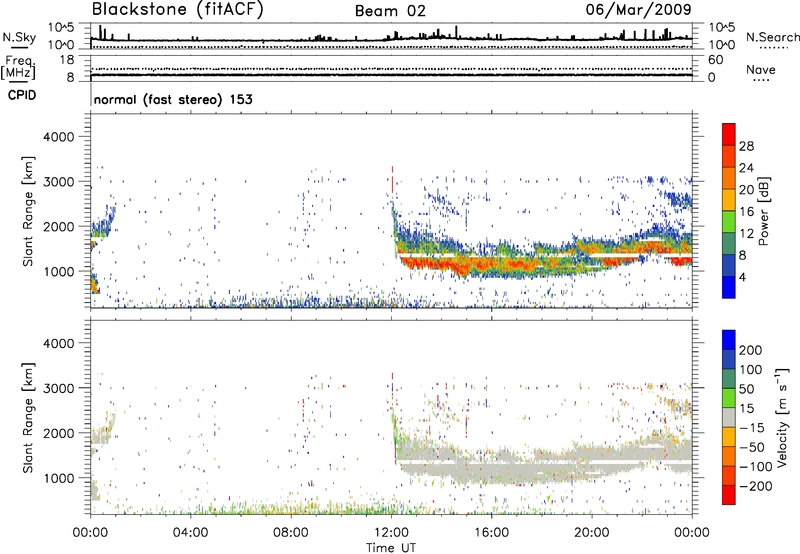This screenshot has width=800, height=554.
Task: Click the gray segment of the Velocity colorbar
Action: 729,417
